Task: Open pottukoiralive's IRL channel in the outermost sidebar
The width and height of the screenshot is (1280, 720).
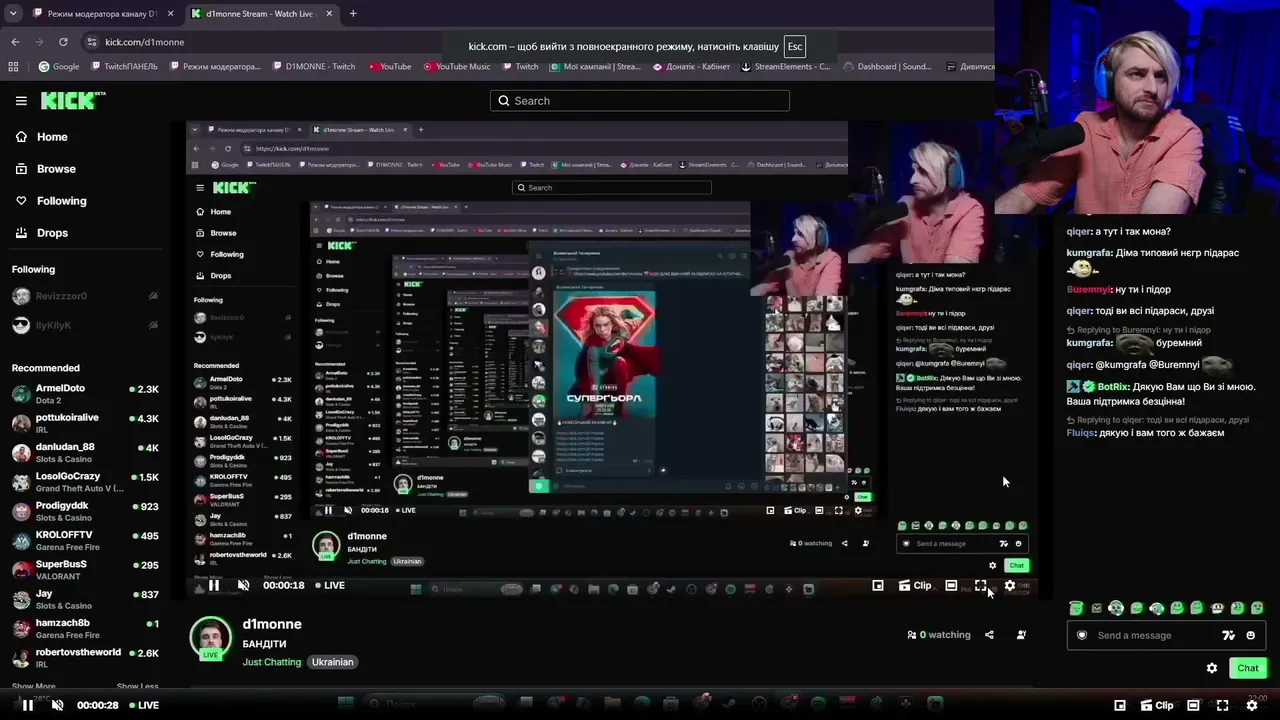Action: click(85, 423)
